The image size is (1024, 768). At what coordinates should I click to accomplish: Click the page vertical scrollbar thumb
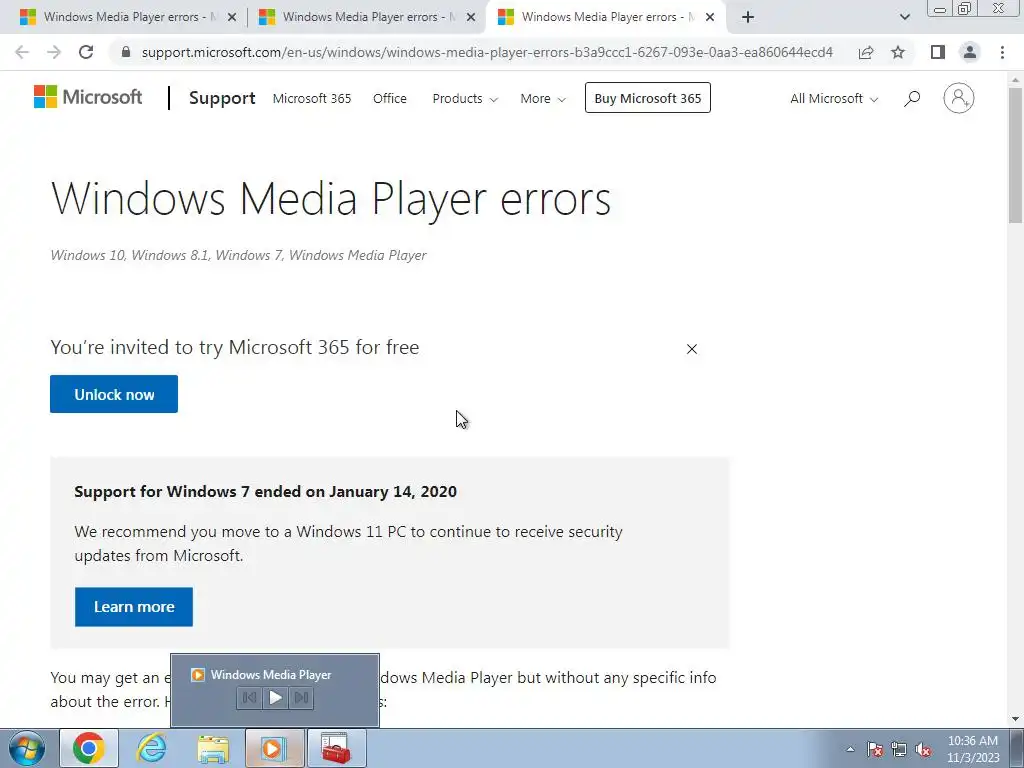[x=1016, y=155]
